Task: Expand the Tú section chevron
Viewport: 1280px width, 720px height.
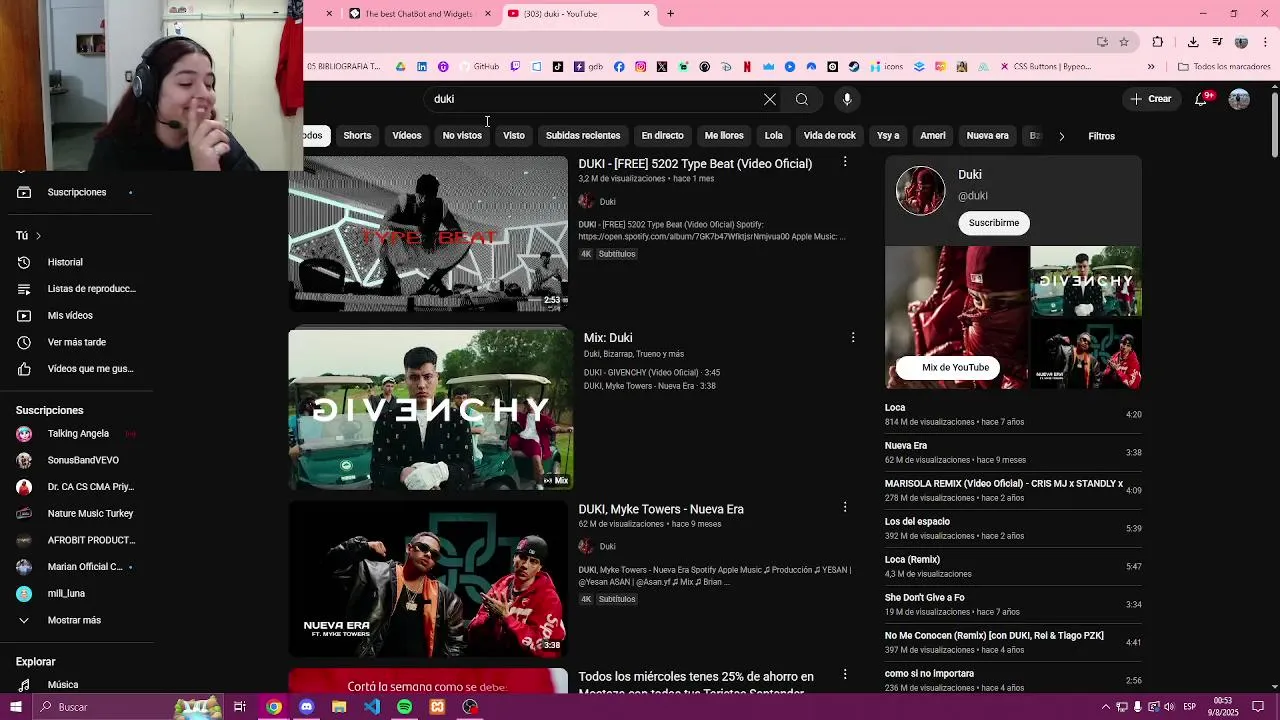Action: pyautogui.click(x=38, y=236)
